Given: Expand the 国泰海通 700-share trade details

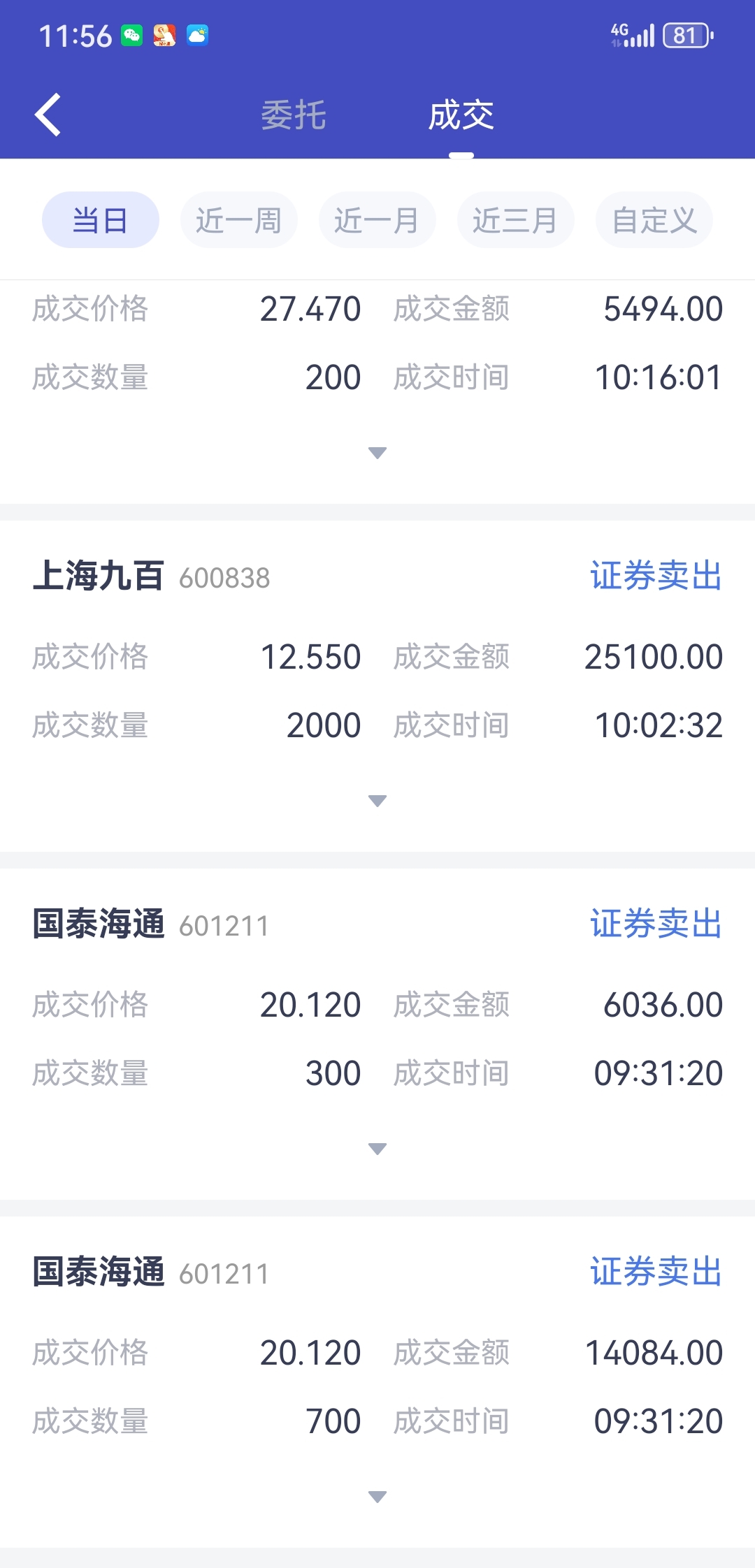Looking at the screenshot, I should coord(377,1497).
